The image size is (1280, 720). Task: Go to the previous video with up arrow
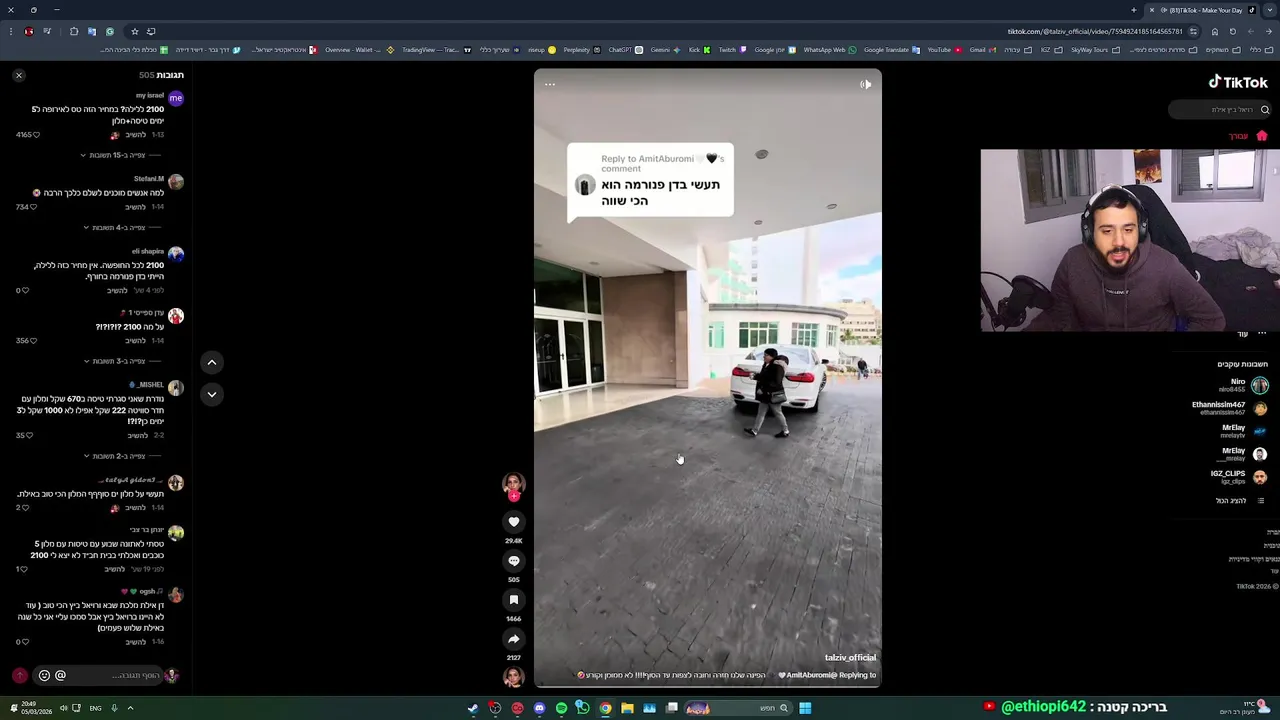tap(212, 362)
